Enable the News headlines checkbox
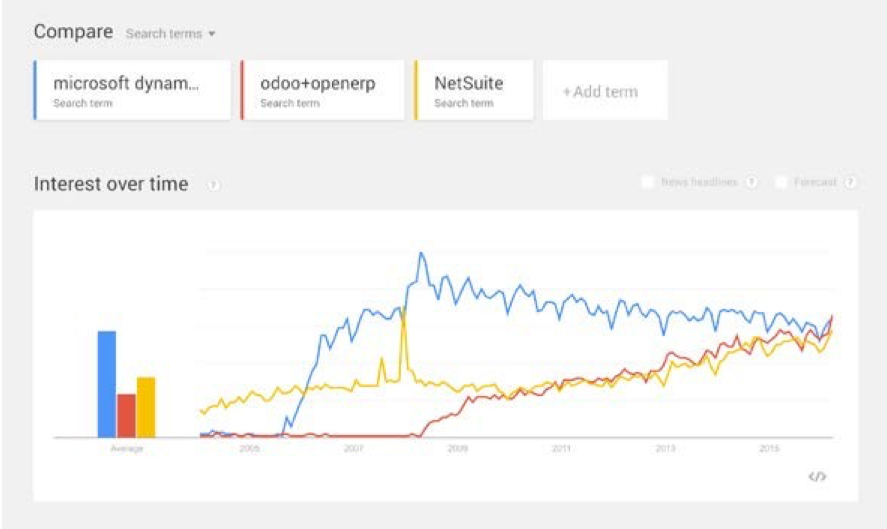The image size is (887, 529). pyautogui.click(x=648, y=182)
